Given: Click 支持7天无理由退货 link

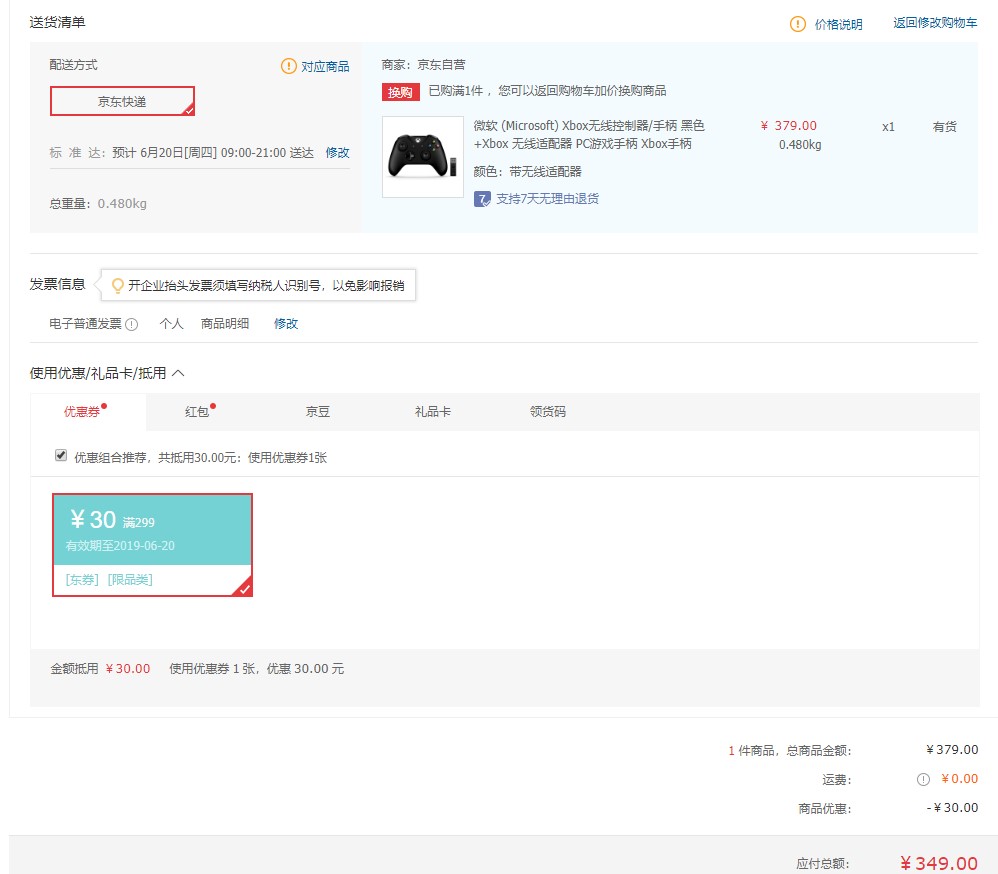Looking at the screenshot, I should click(547, 199).
